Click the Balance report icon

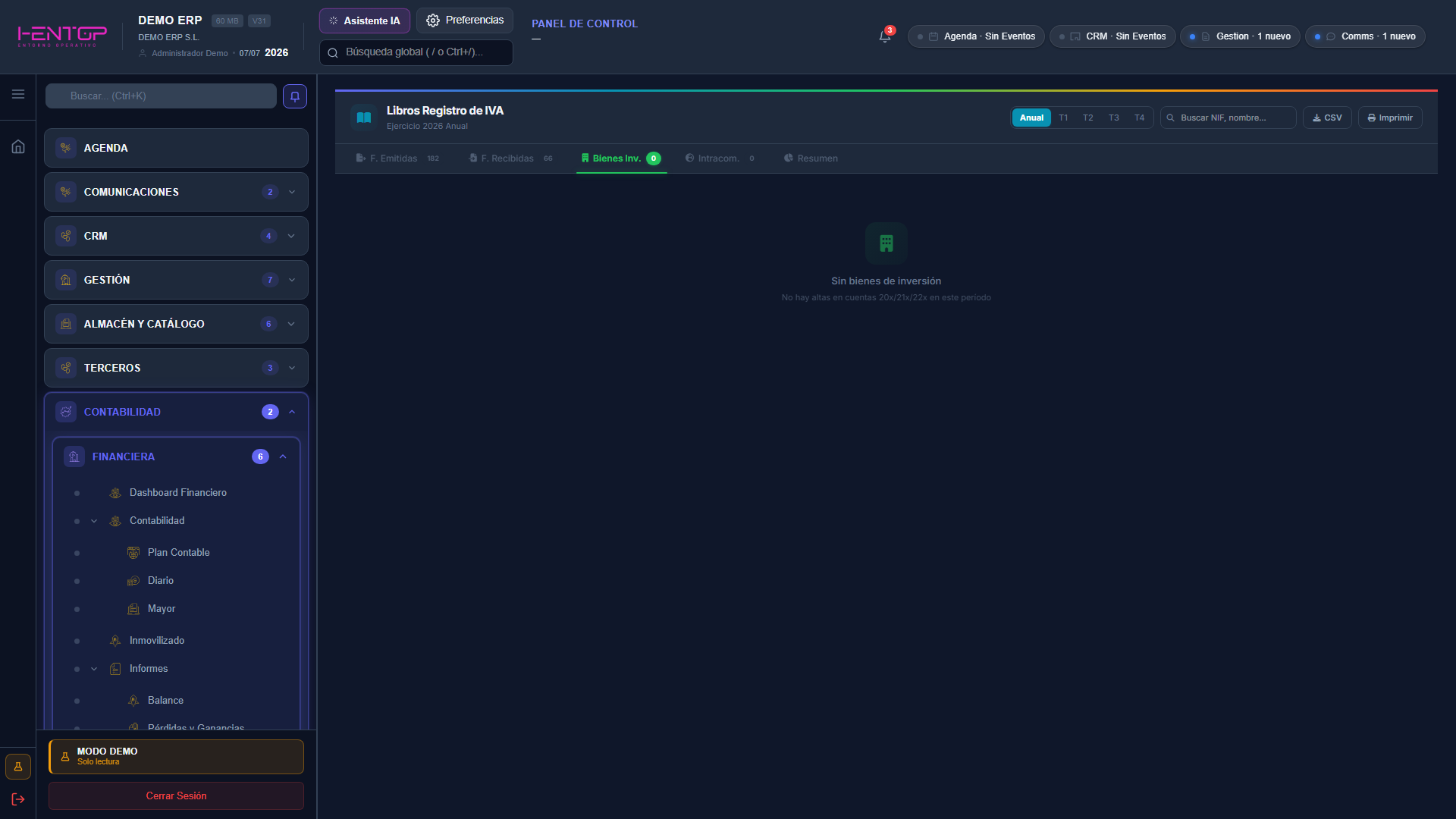point(133,701)
